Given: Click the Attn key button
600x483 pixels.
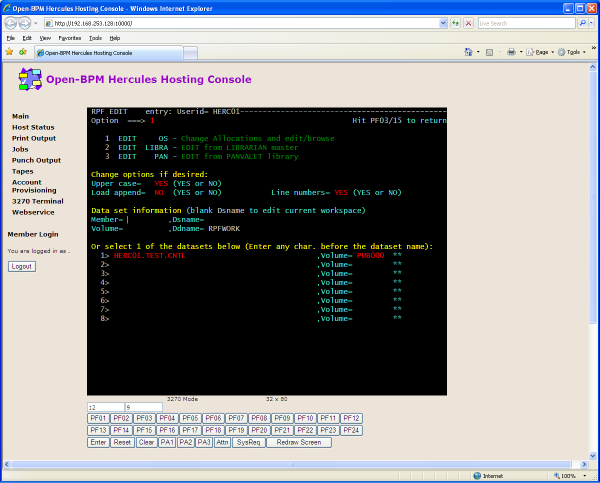Looking at the screenshot, I should (222, 442).
